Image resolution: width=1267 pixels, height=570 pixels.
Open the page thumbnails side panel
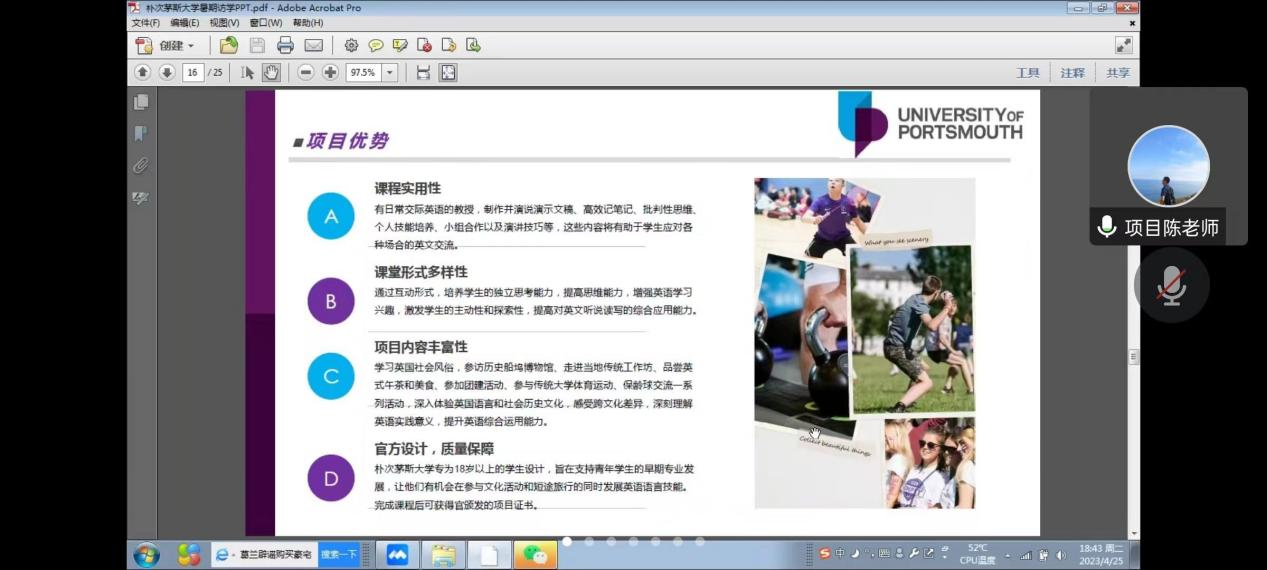pyautogui.click(x=141, y=102)
